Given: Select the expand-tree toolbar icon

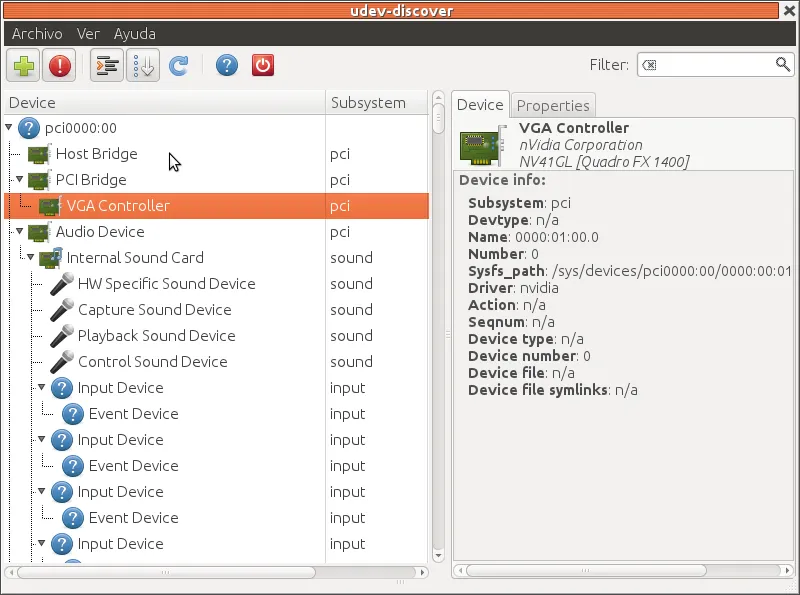Looking at the screenshot, I should click(x=106, y=66).
